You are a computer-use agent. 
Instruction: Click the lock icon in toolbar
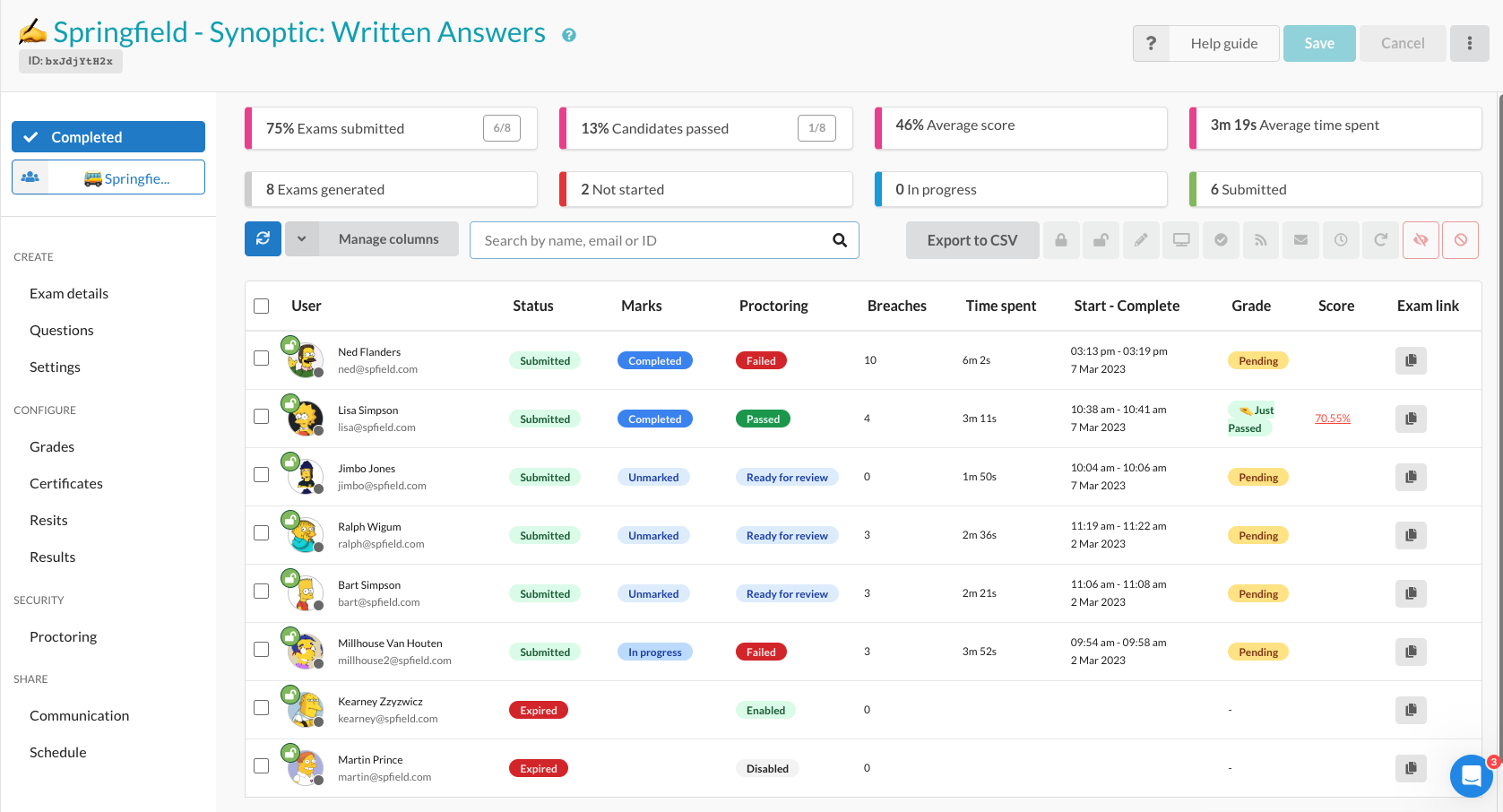tap(1061, 240)
